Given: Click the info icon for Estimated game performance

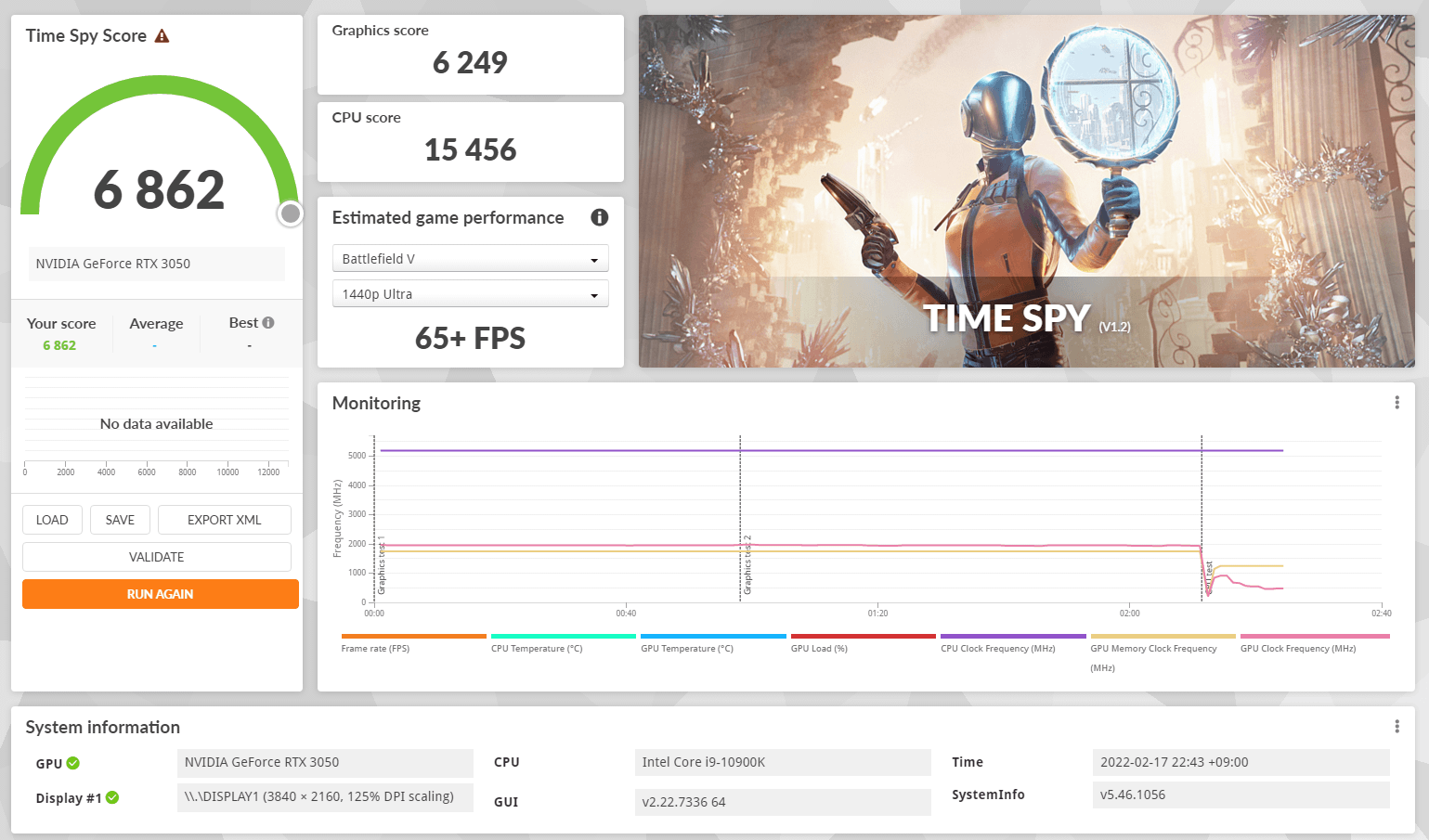Looking at the screenshot, I should 600,217.
